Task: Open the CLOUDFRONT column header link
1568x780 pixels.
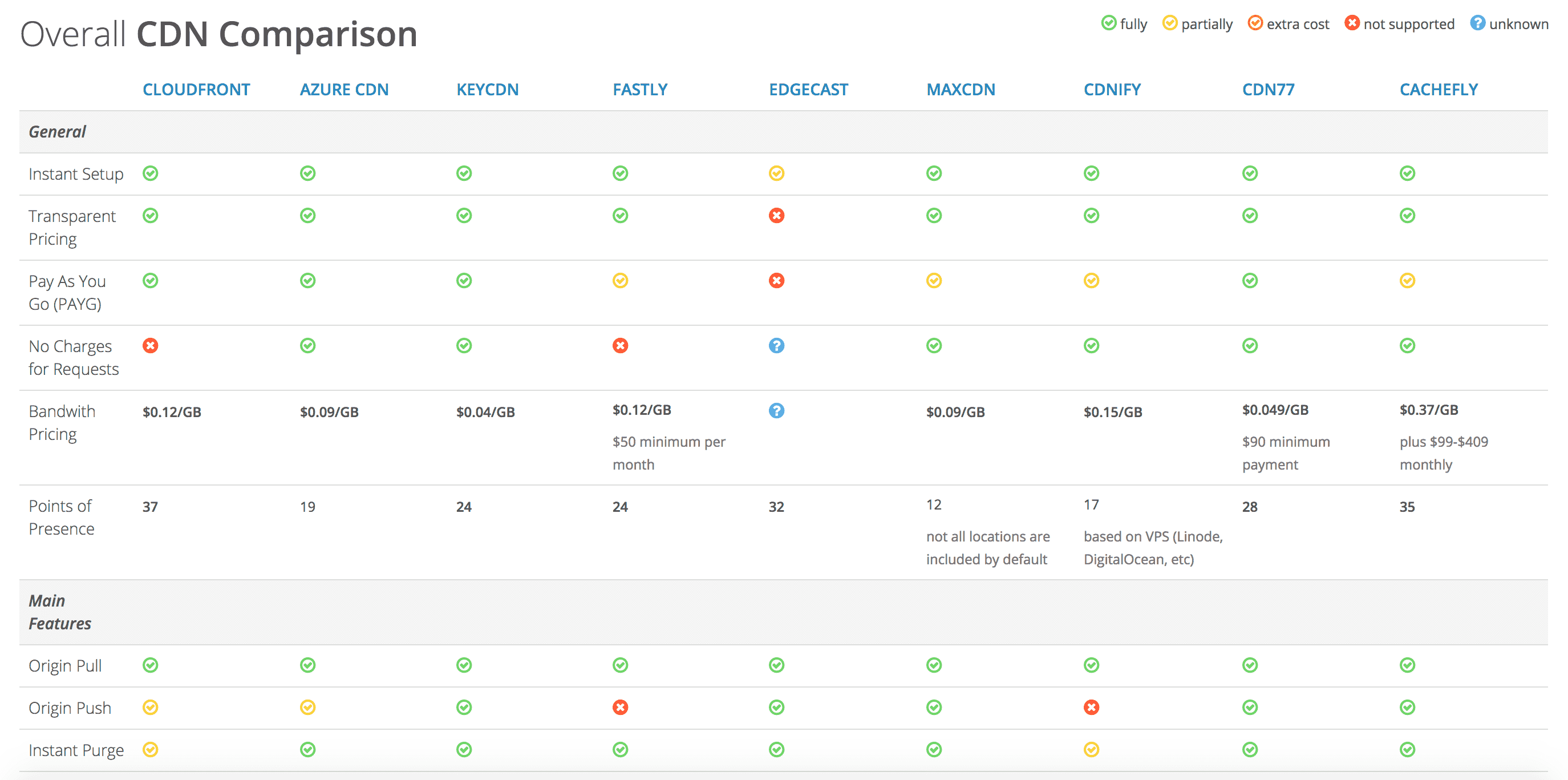Action: 196,90
